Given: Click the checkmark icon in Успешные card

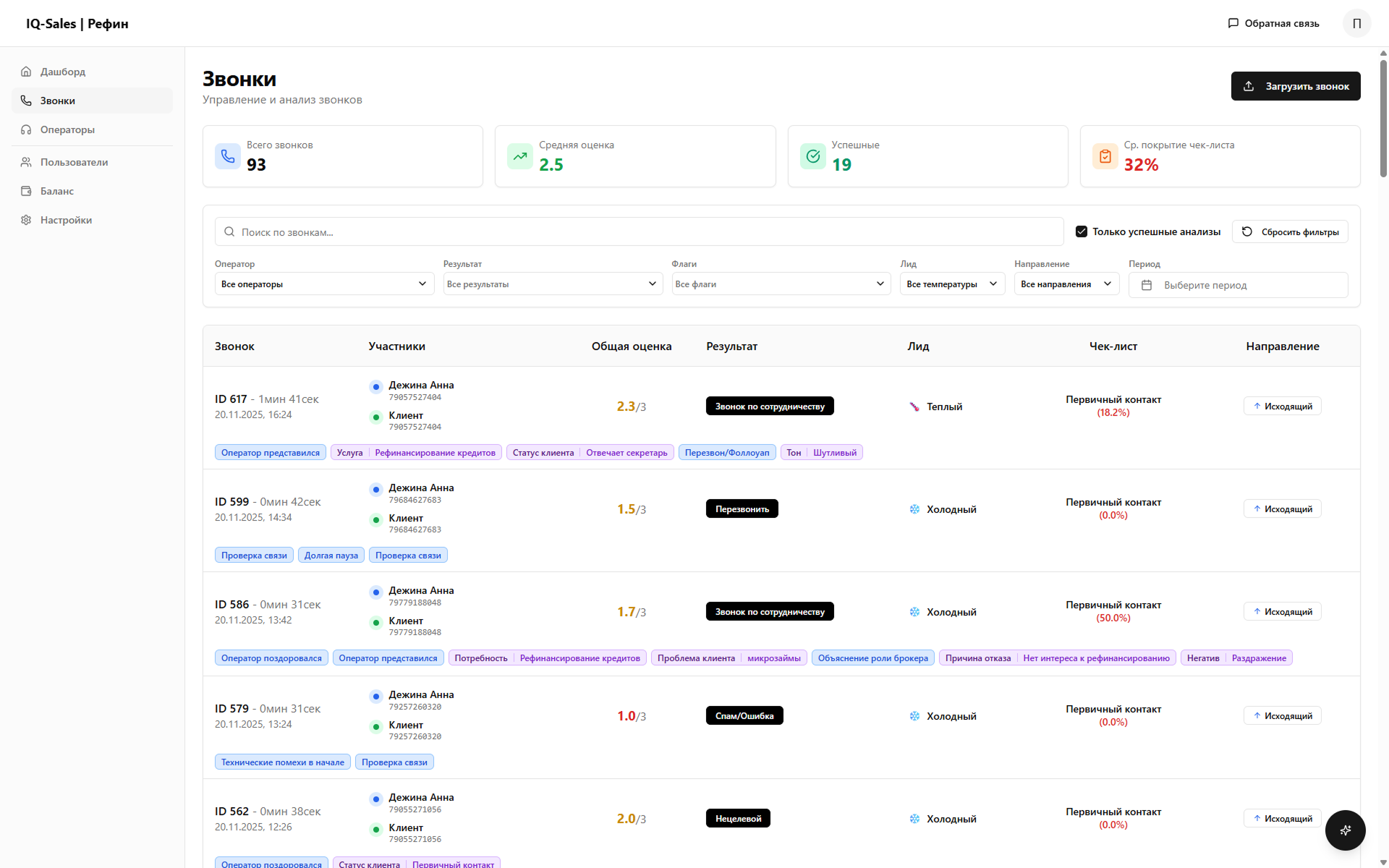Looking at the screenshot, I should point(813,156).
